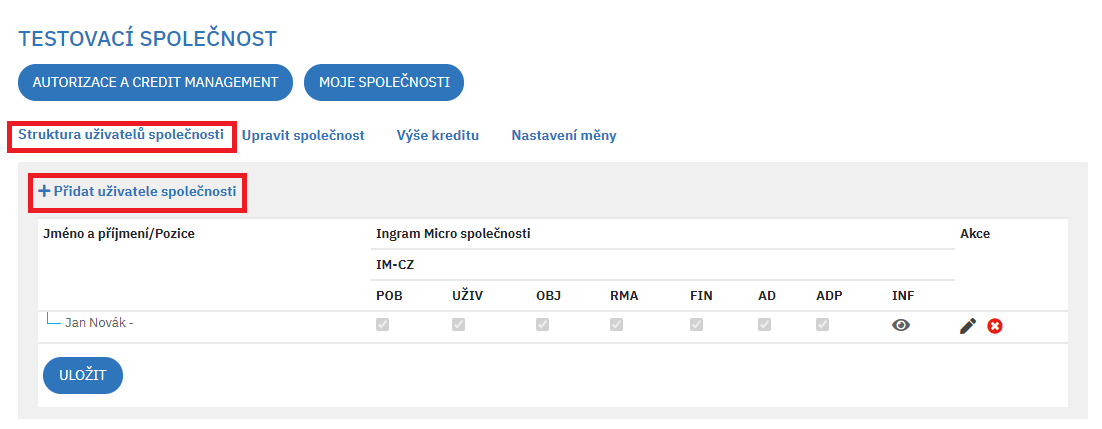Toggle the AD checkbox for Jan Novák
The height and width of the screenshot is (429, 1102).
(764, 325)
